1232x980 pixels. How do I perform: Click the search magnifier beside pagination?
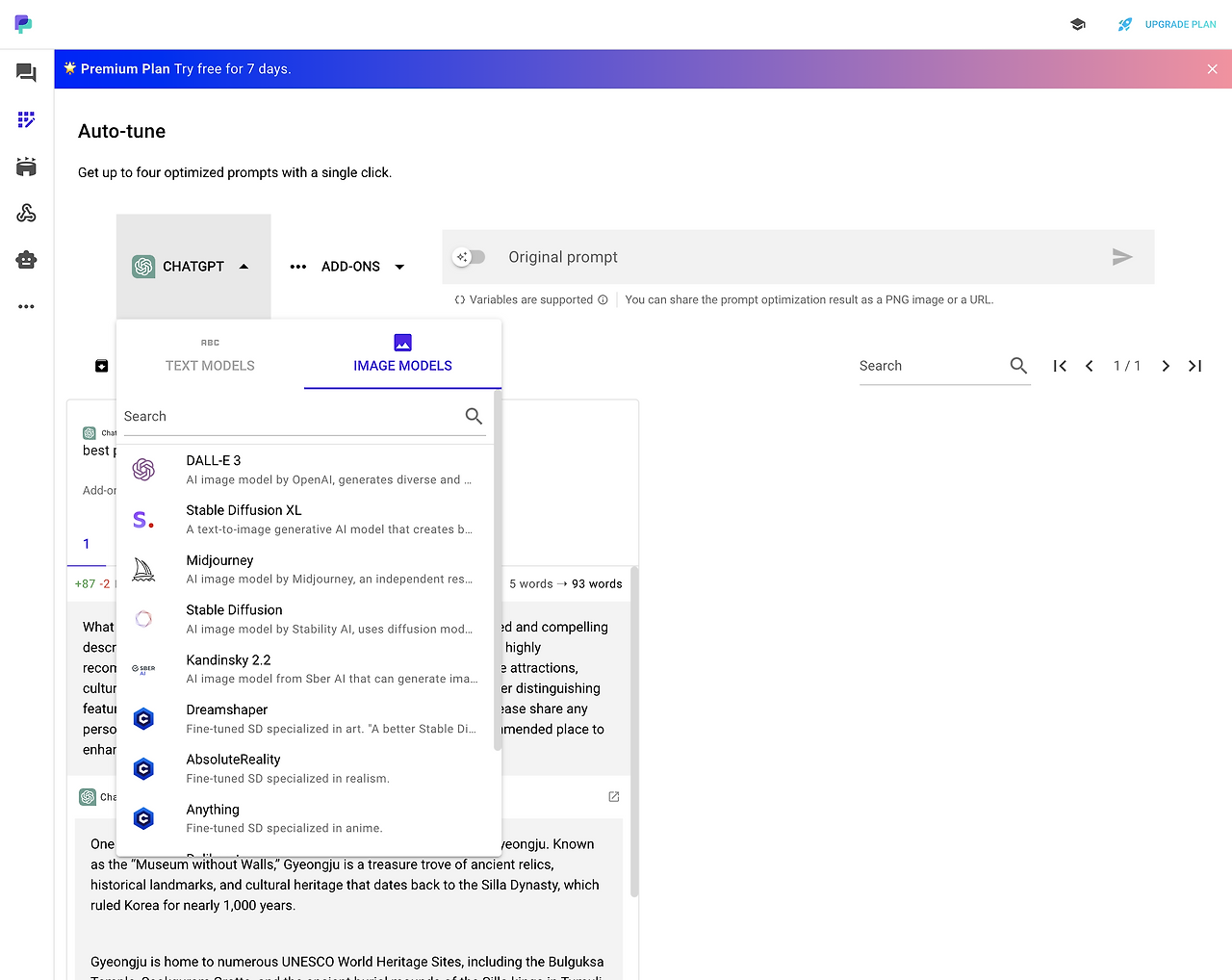[x=1018, y=366]
